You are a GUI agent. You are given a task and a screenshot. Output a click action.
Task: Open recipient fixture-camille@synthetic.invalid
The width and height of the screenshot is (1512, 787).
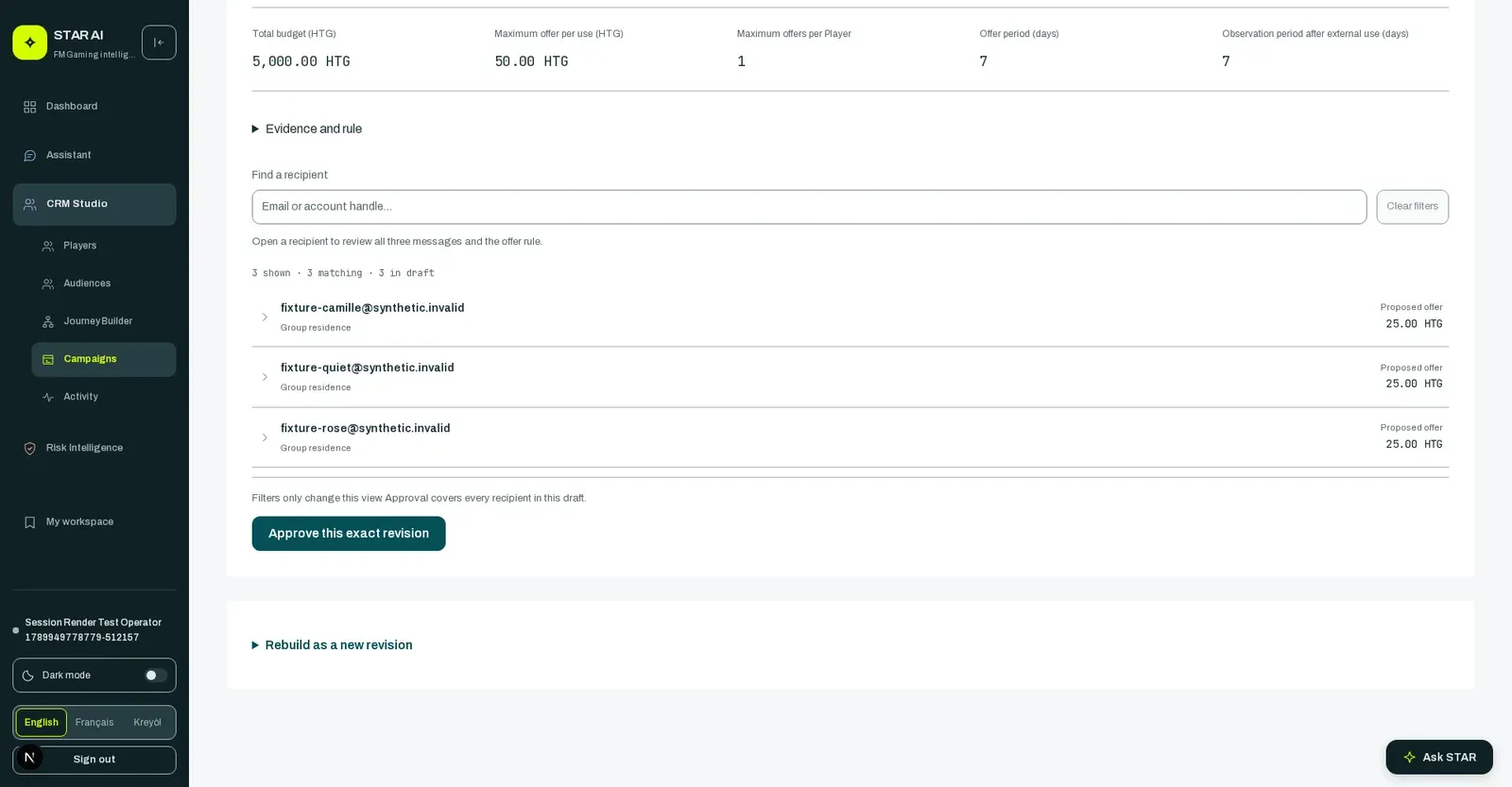click(850, 317)
